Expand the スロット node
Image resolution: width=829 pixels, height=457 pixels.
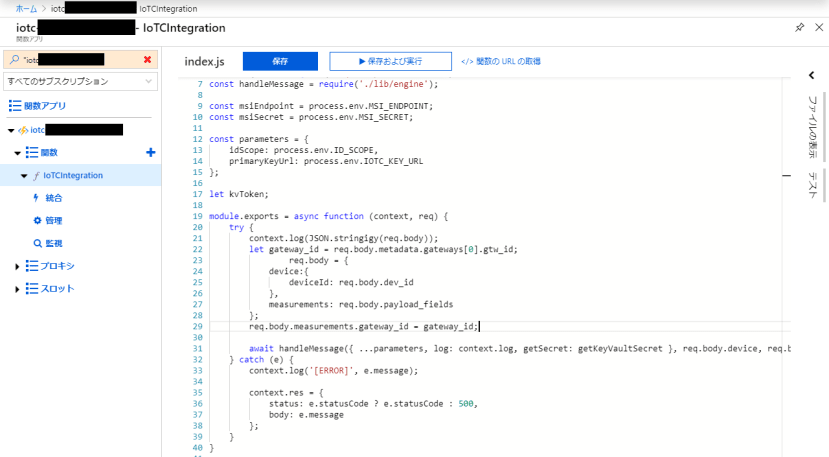[x=17, y=289]
